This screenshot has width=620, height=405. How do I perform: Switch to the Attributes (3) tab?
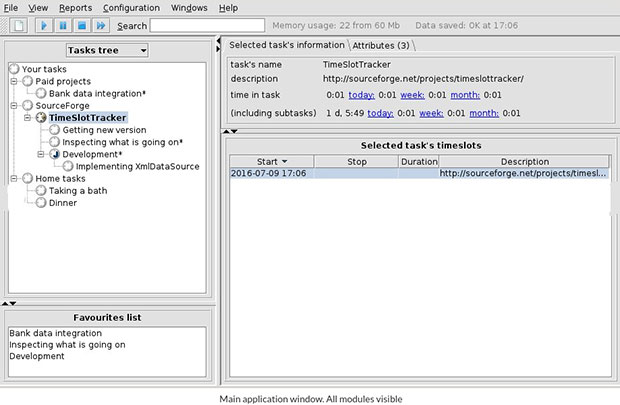(x=381, y=45)
